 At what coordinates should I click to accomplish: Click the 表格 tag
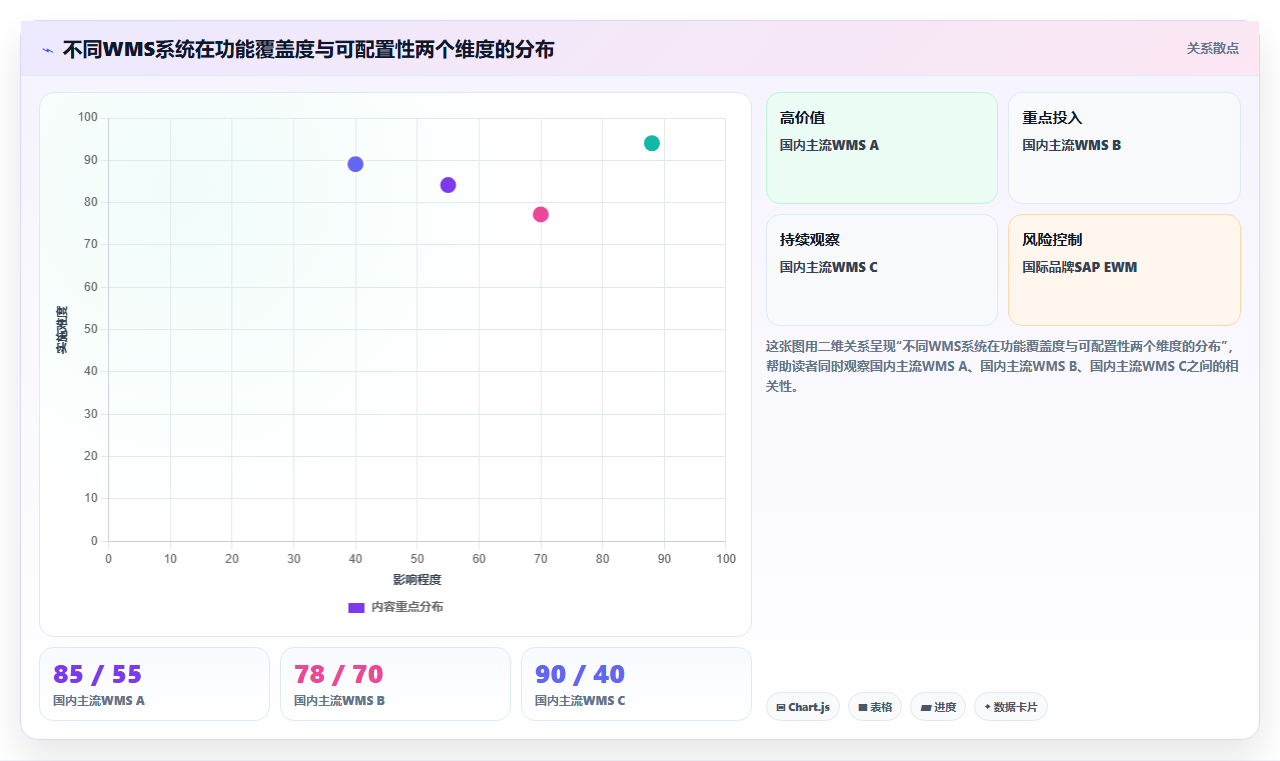(x=875, y=707)
